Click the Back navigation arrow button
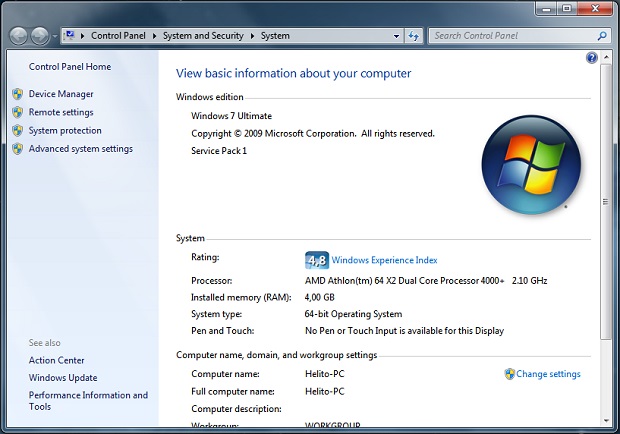The image size is (620, 434). click(18, 36)
